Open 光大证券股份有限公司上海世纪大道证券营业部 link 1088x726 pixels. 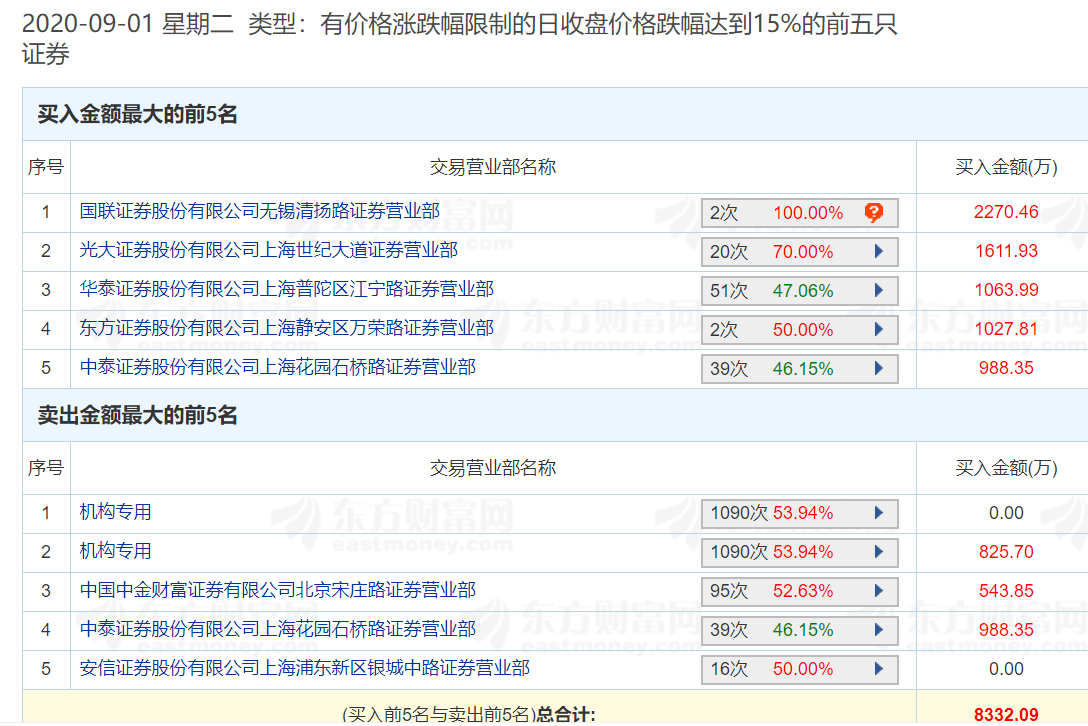click(269, 250)
